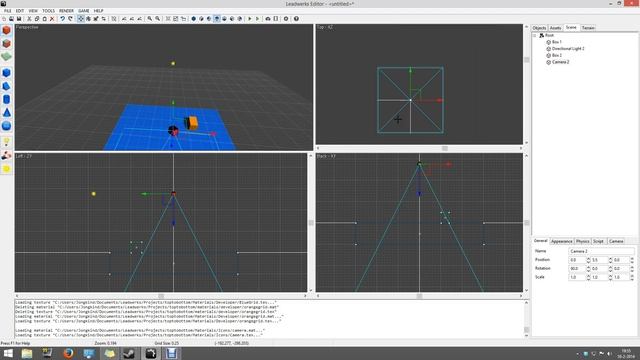Click the Undo arrow icon

click(62, 19)
